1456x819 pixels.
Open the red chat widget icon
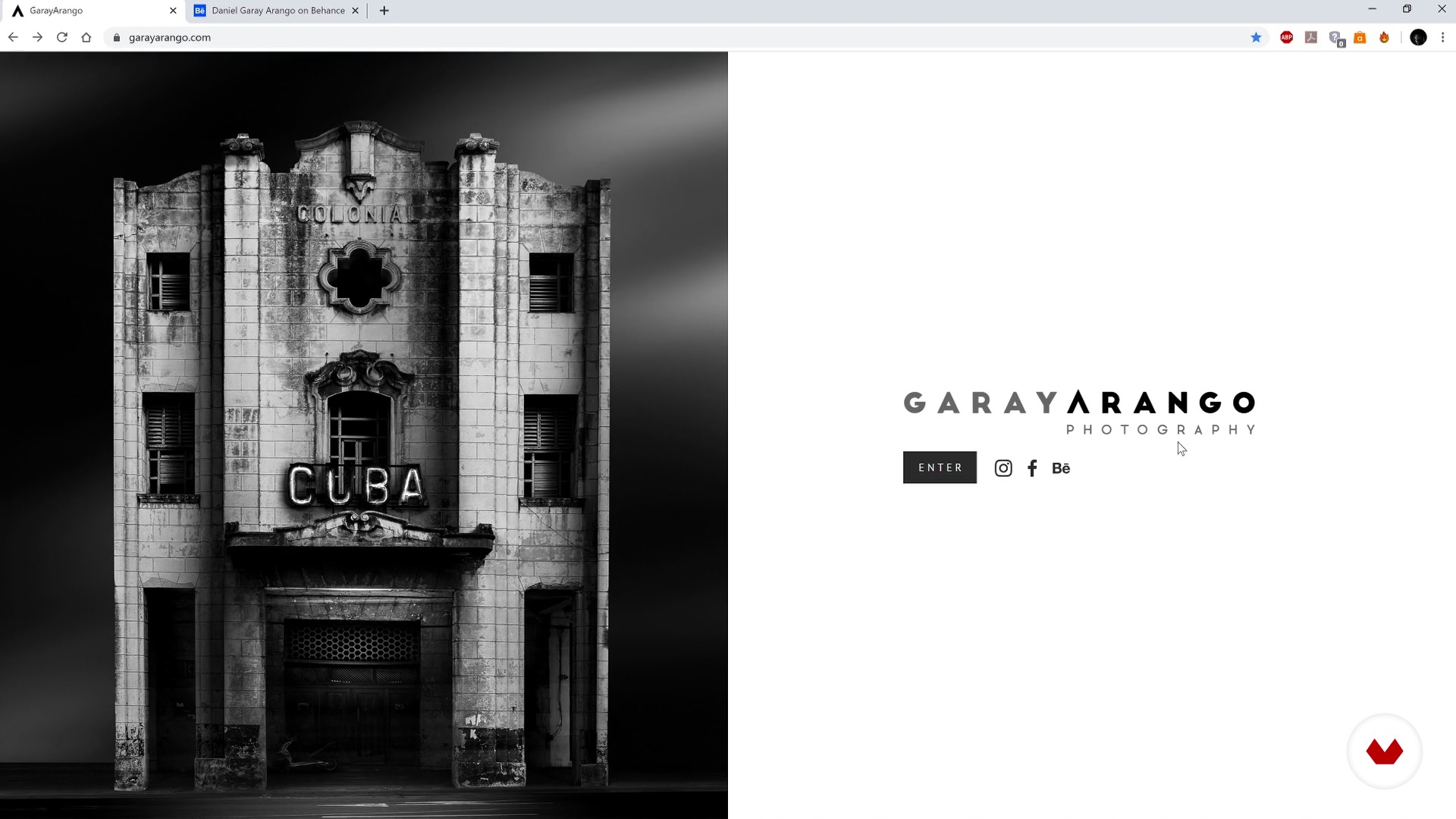[x=1385, y=752]
